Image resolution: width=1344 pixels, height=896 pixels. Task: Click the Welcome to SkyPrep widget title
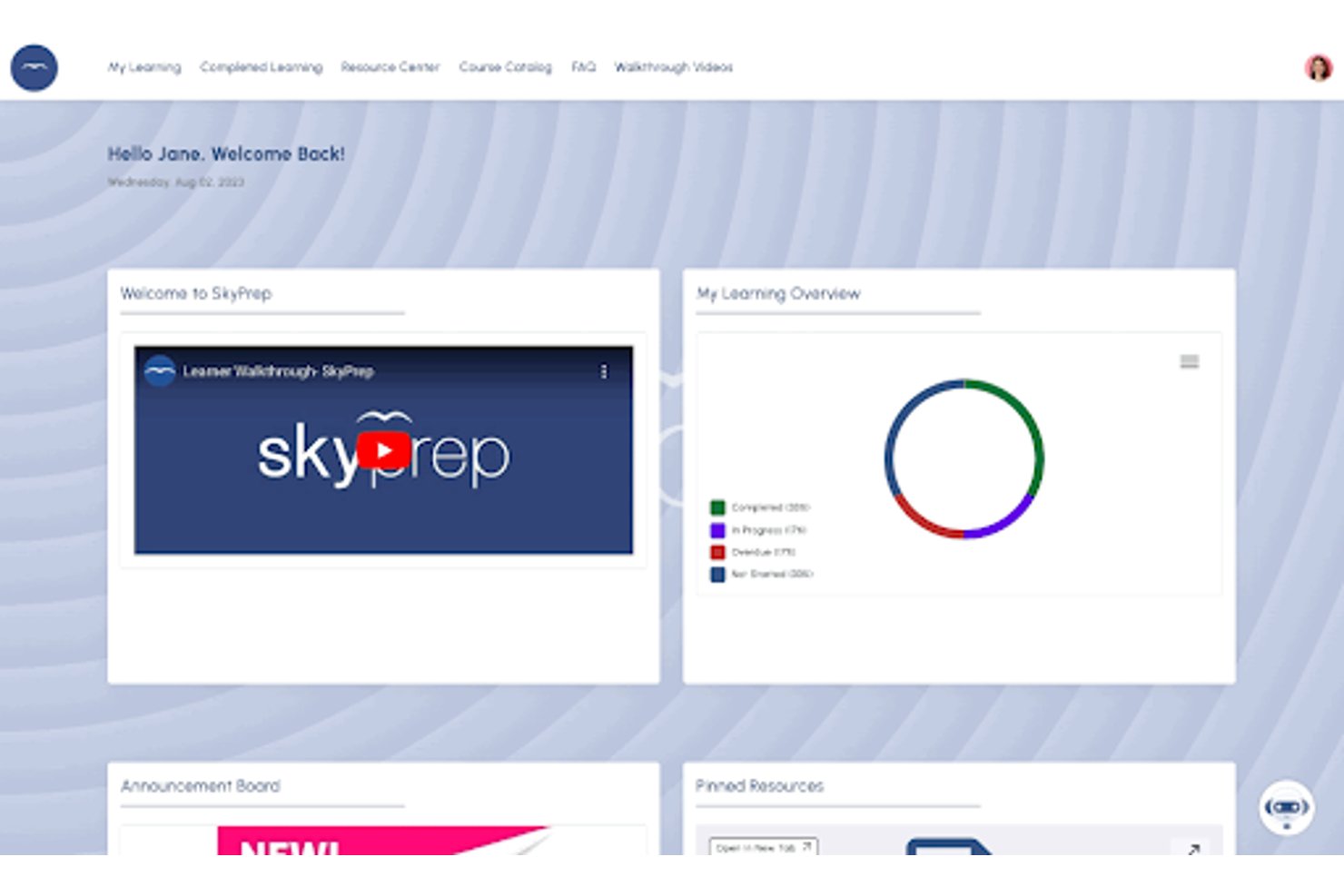[x=196, y=293]
